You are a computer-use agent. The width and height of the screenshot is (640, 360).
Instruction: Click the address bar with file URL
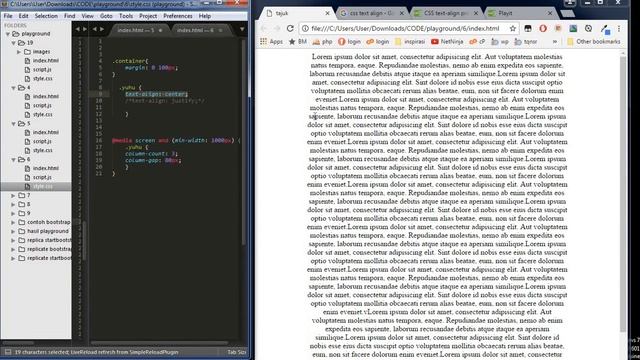(x=405, y=29)
